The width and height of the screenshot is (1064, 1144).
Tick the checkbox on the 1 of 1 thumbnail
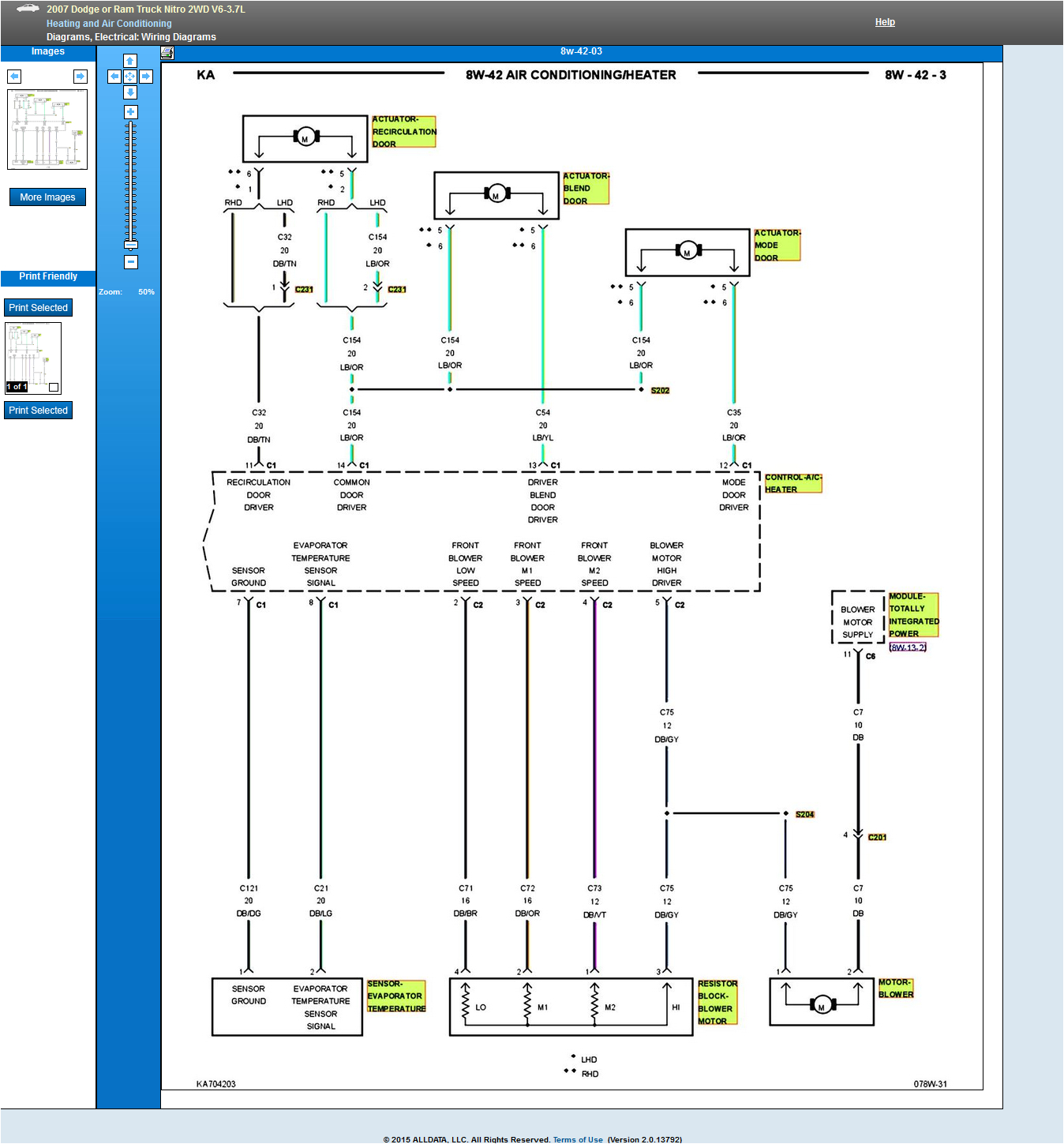[x=54, y=387]
